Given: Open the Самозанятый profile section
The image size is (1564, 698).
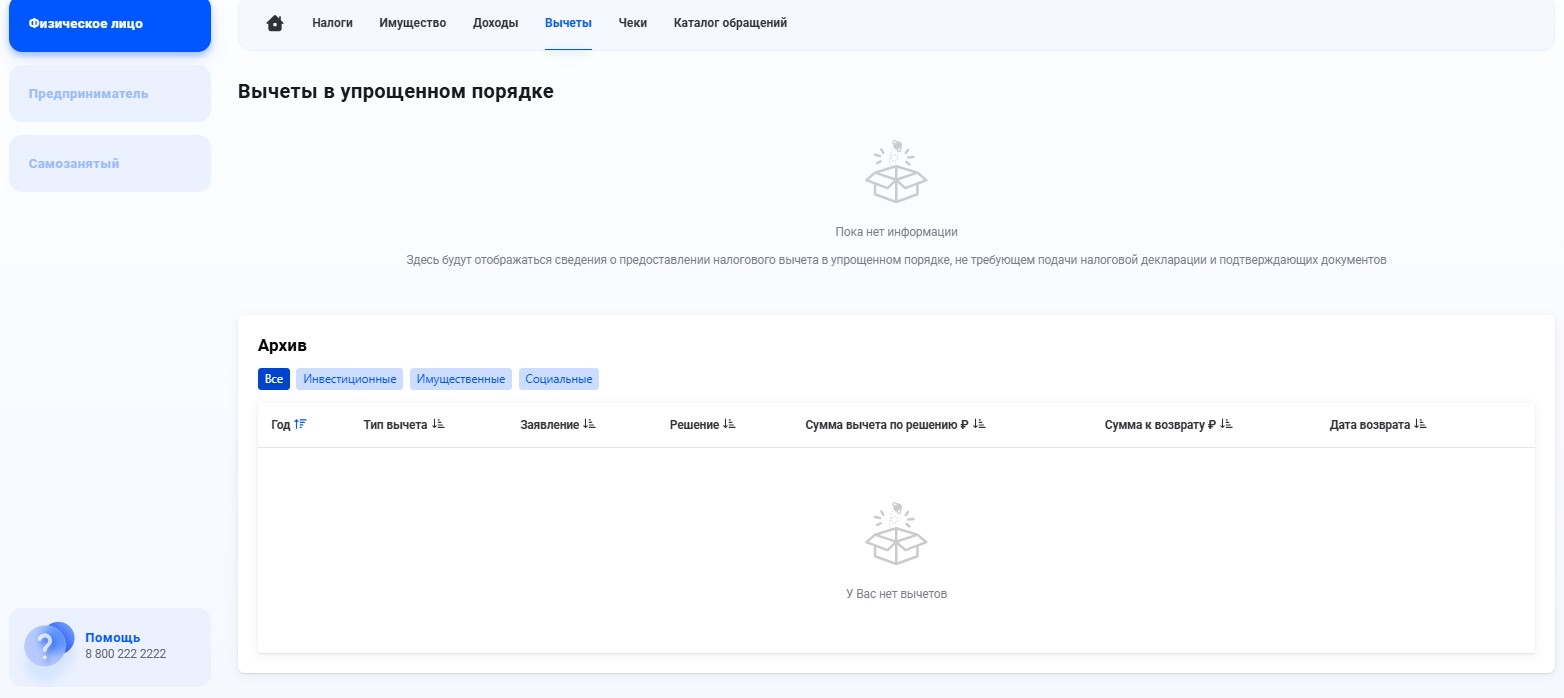Looking at the screenshot, I should point(110,162).
